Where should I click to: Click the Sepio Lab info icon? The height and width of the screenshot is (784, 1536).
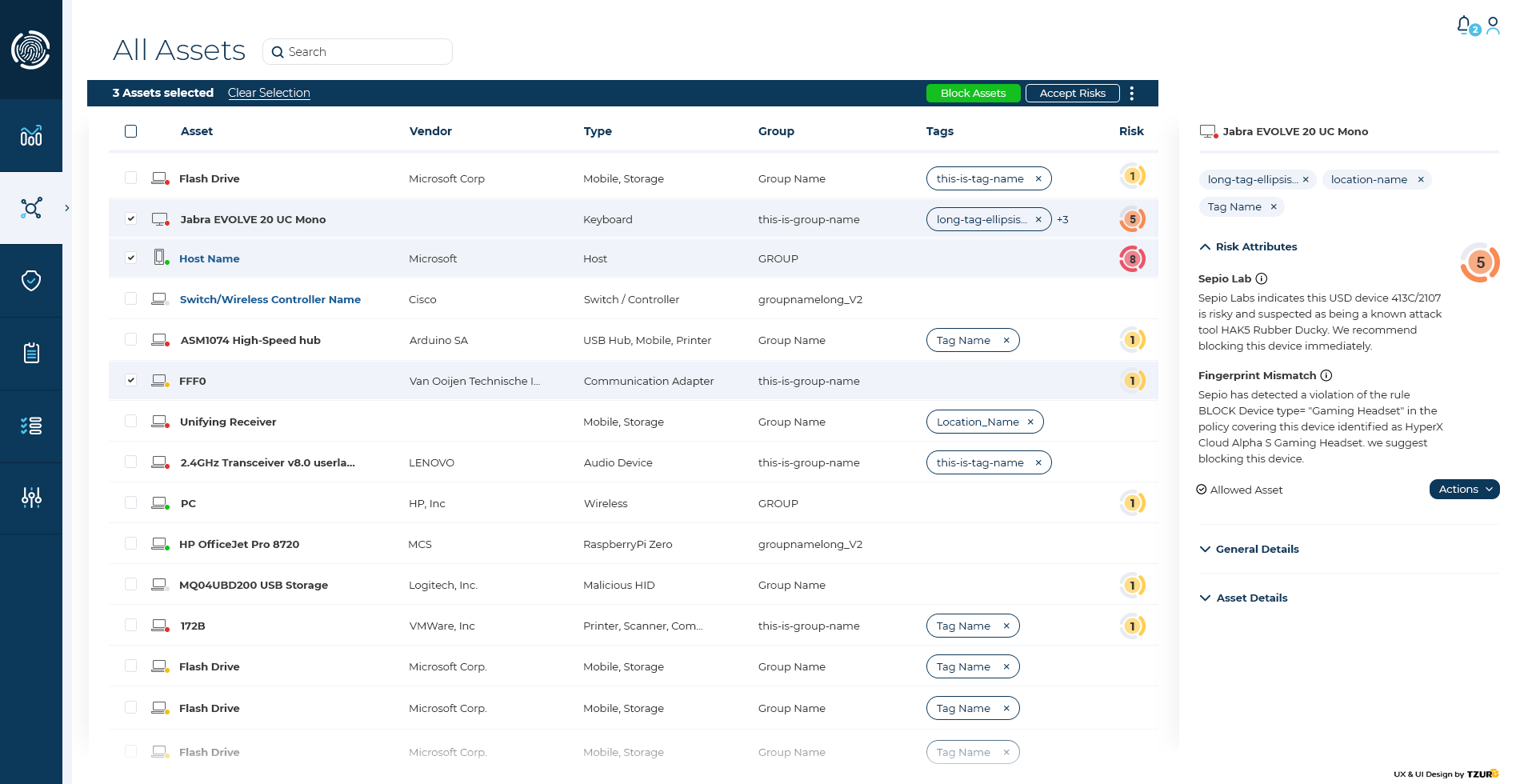pos(1262,278)
